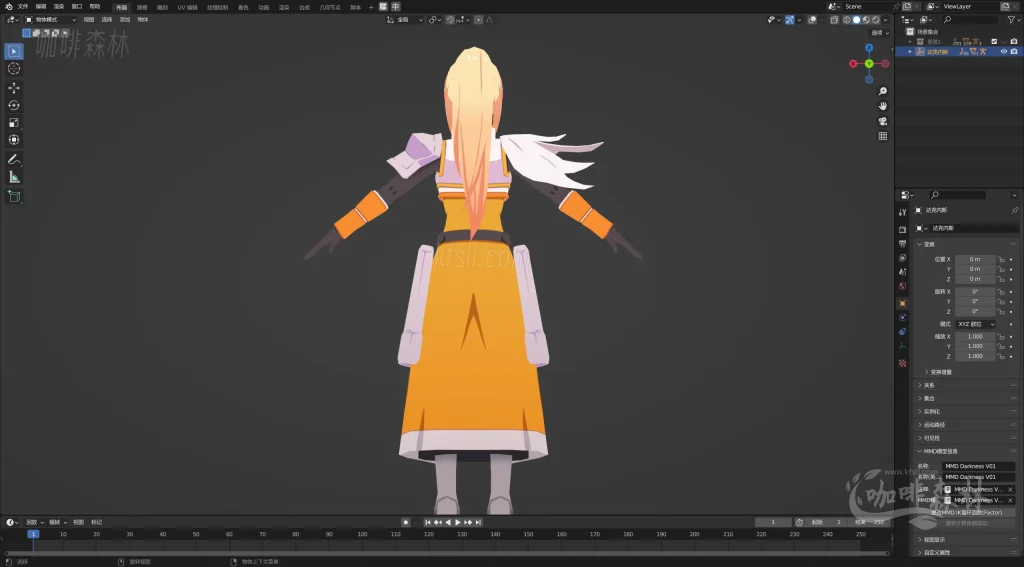The width and height of the screenshot is (1024, 567).
Task: Open the 编辑 menu
Action: [41, 7]
